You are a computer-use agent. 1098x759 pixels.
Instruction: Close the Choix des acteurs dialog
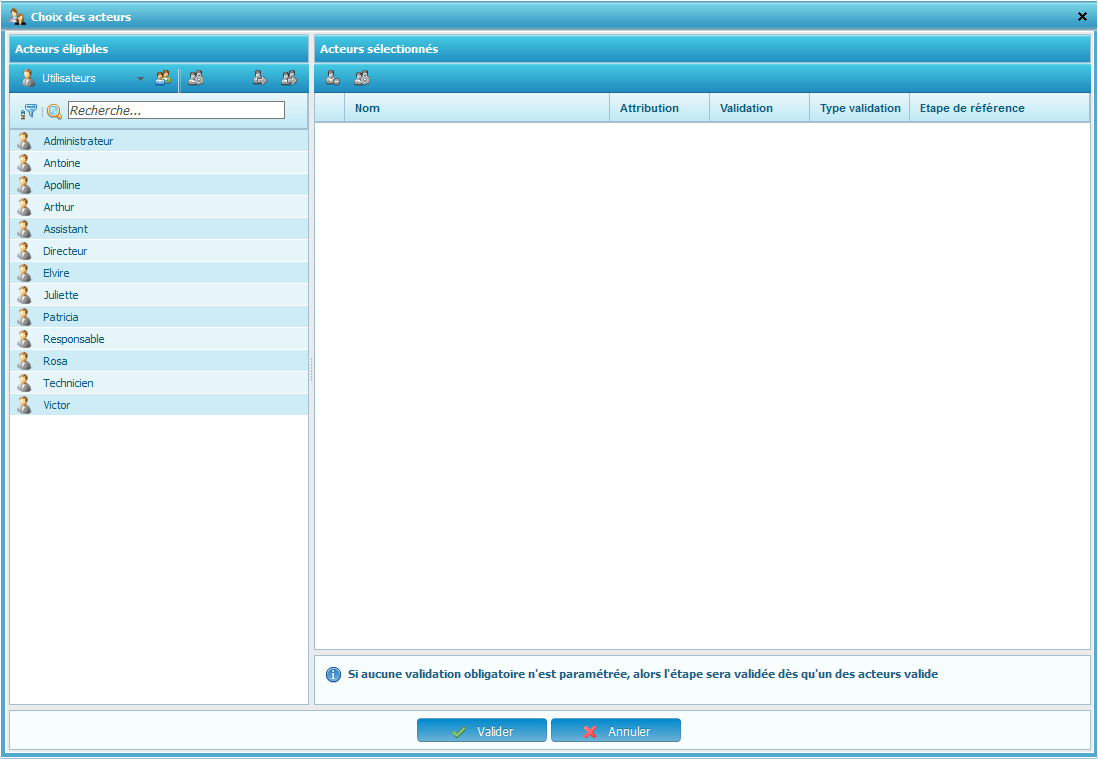coord(1082,17)
